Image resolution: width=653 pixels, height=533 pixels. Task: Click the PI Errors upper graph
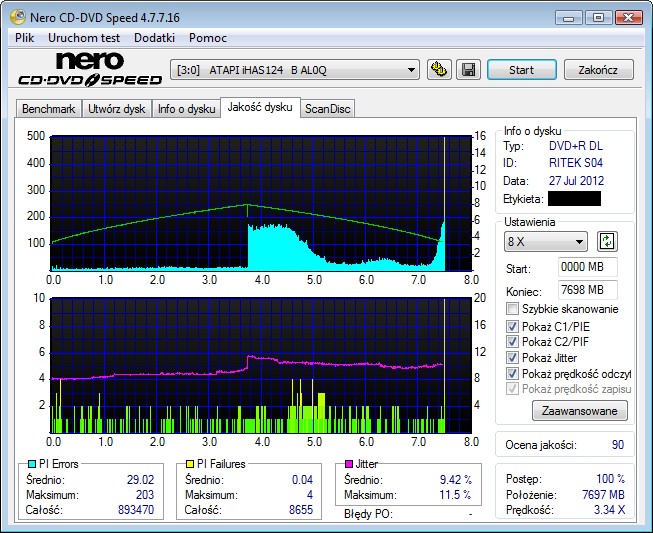point(261,203)
